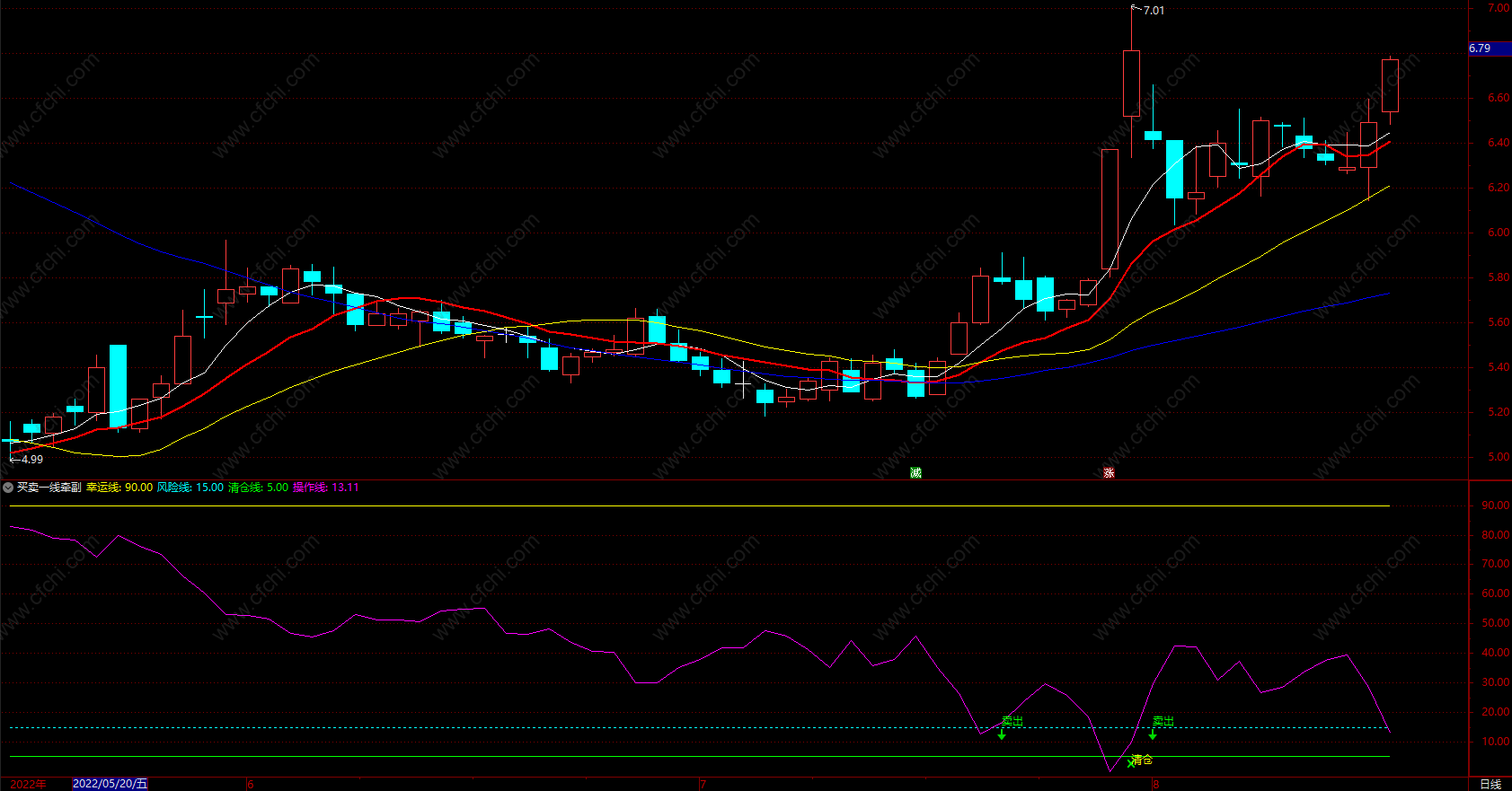Select the green 减 marker icon
The height and width of the screenshot is (791, 1512).
(915, 472)
